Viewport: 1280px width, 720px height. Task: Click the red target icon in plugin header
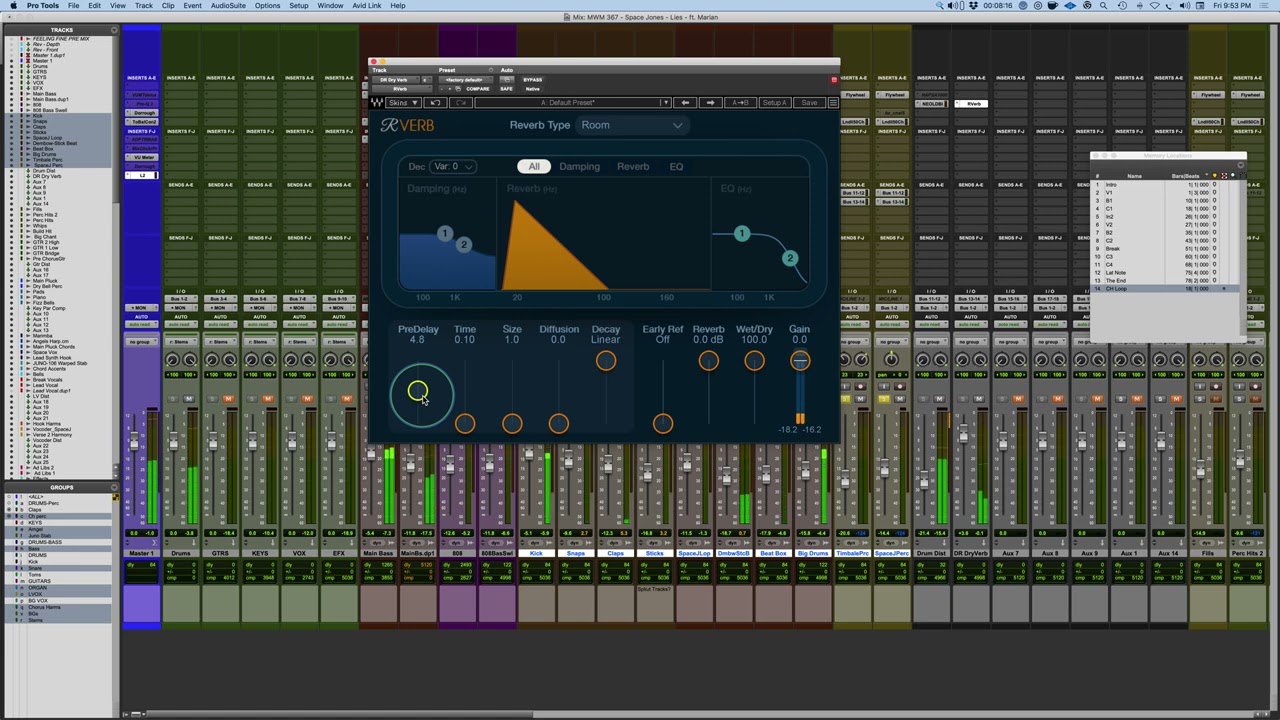click(x=834, y=80)
